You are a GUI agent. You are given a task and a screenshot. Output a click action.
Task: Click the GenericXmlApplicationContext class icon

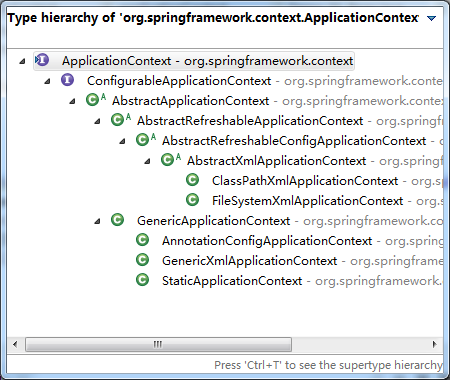(142, 260)
